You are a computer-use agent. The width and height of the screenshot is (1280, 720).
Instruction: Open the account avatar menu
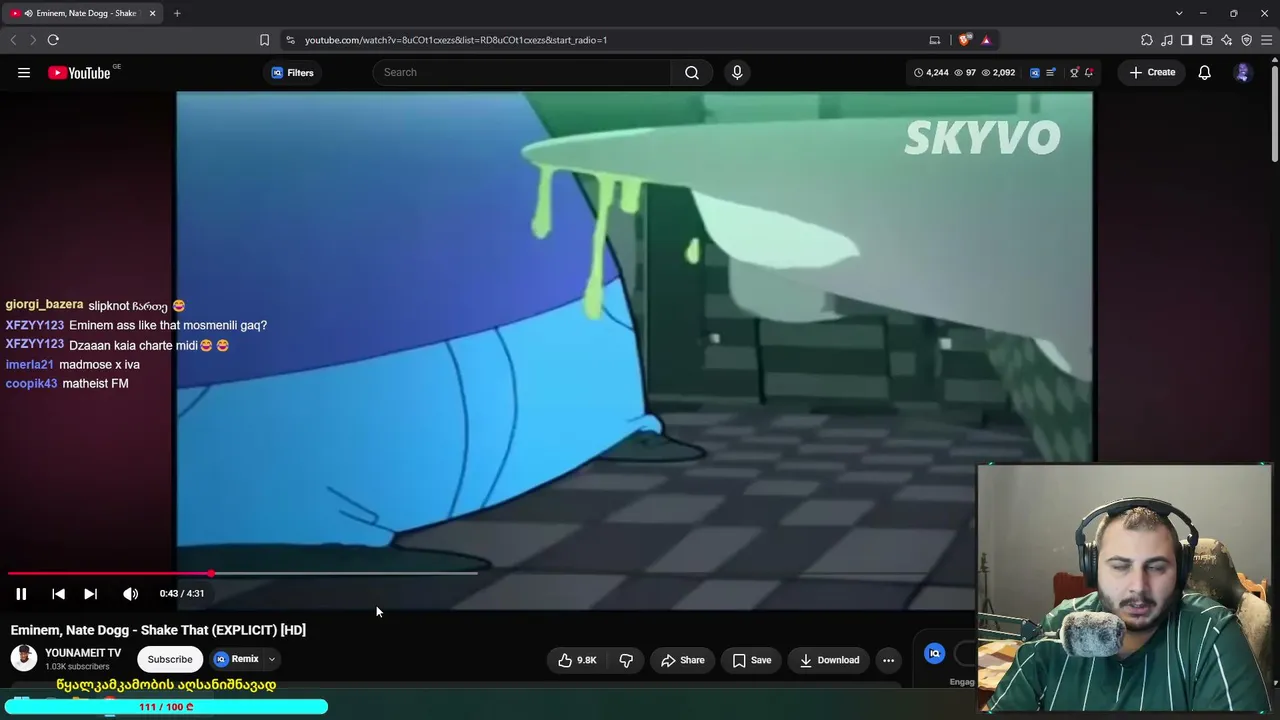point(1243,72)
